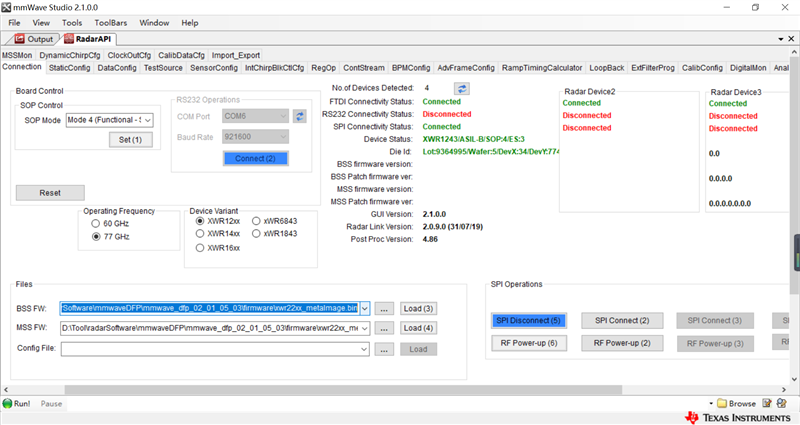Click the BSS FW path input field
Viewport: 800px width, 425px height.
pos(210,309)
